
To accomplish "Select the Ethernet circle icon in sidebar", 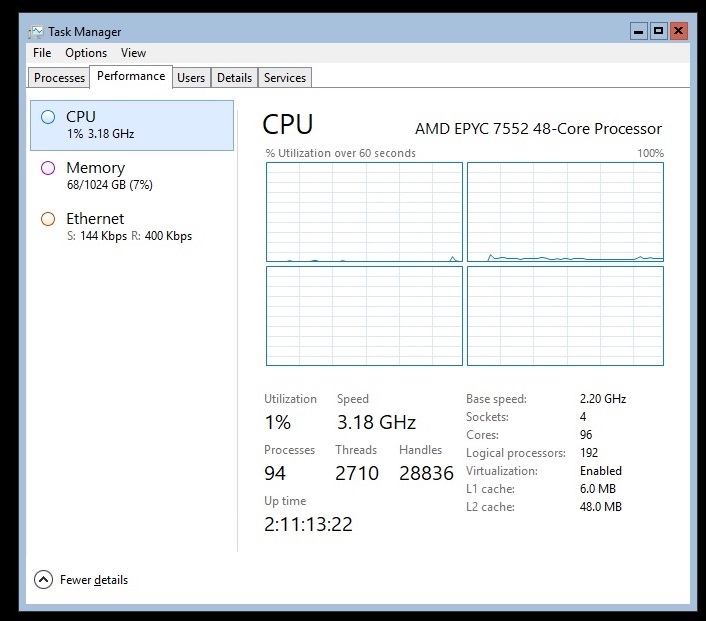I will tap(48, 219).
